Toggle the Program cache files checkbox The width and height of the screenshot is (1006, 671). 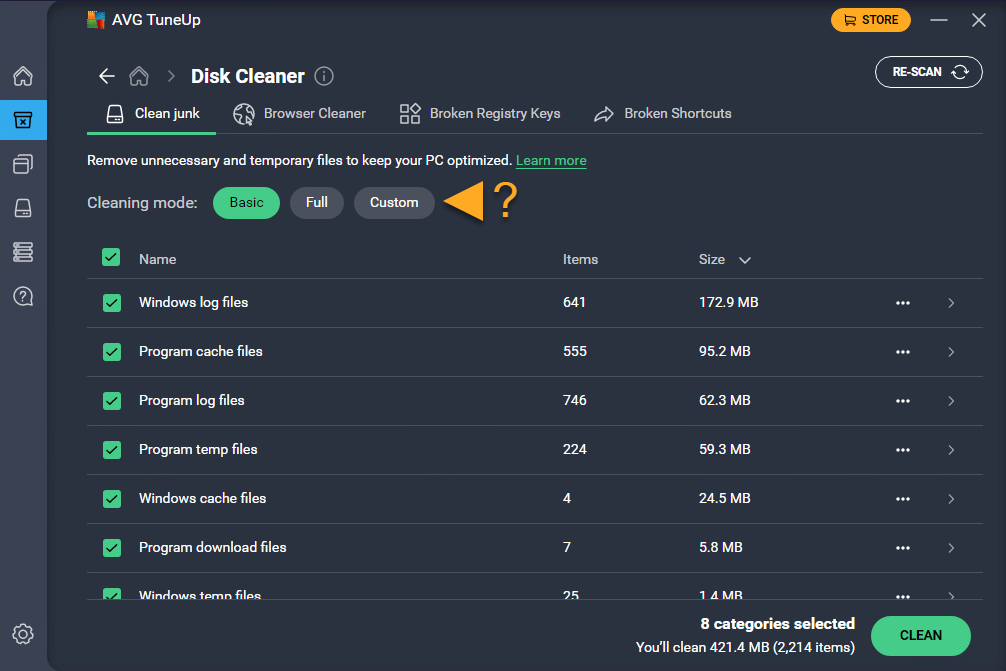coord(112,352)
